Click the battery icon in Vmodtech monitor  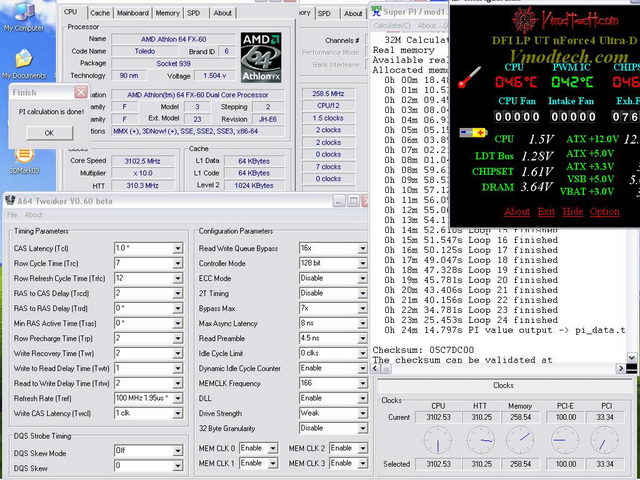click(473, 133)
